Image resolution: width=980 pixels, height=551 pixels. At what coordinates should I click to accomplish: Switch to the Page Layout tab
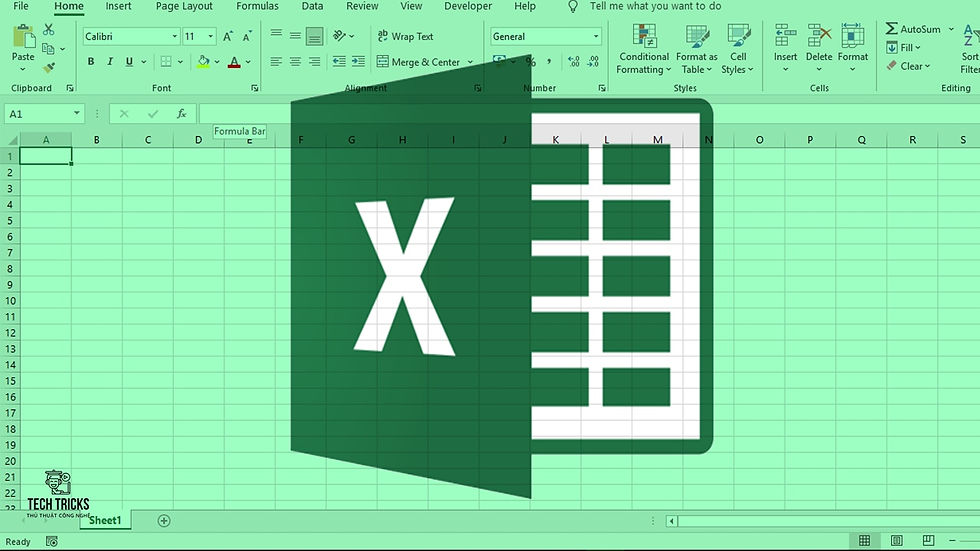(x=184, y=6)
